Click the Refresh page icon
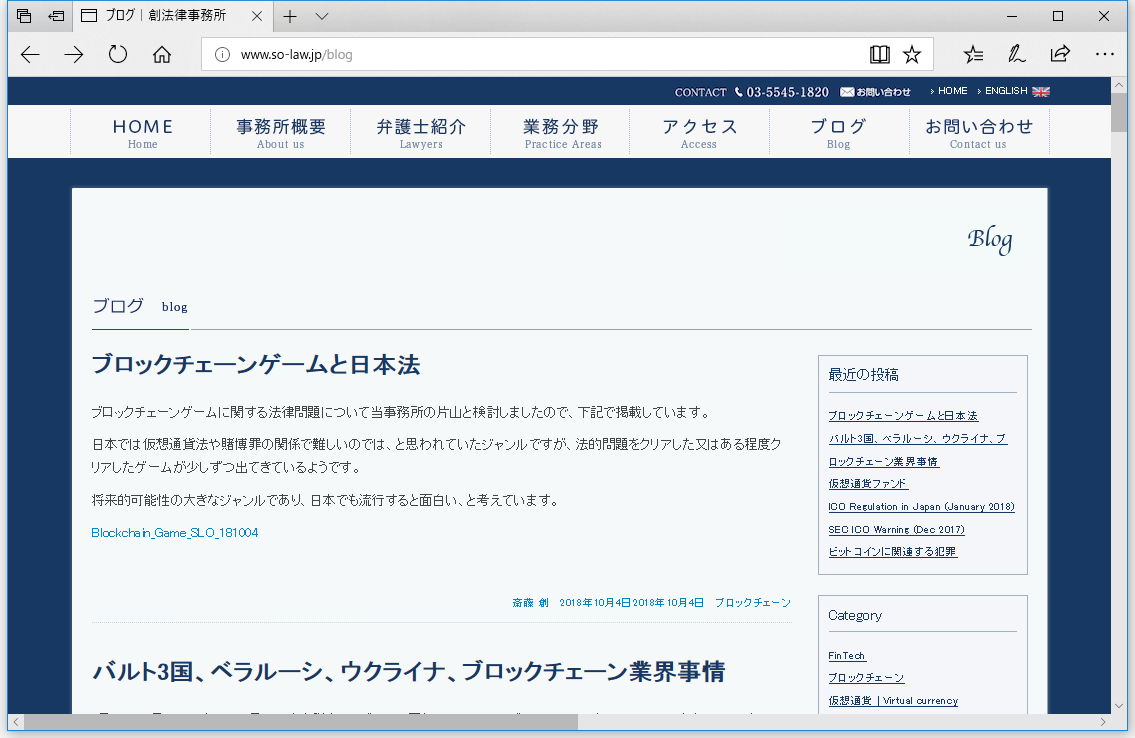The width and height of the screenshot is (1135, 738). pos(118,54)
